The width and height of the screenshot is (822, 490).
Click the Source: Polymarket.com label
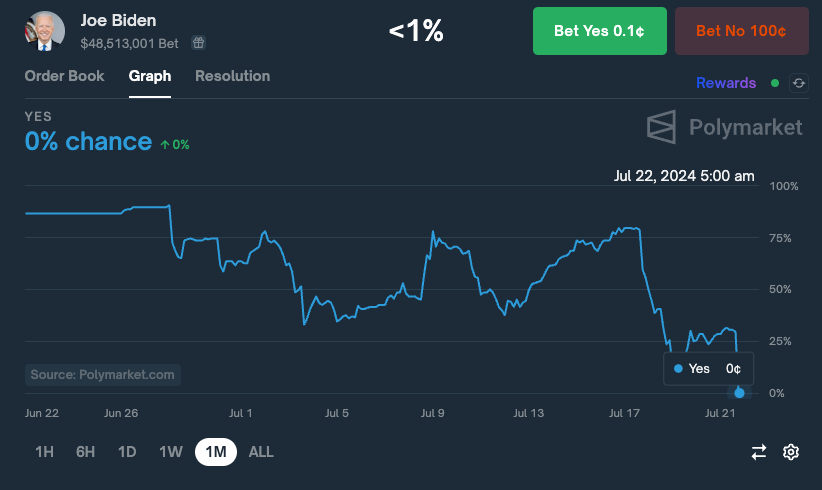[x=102, y=375]
